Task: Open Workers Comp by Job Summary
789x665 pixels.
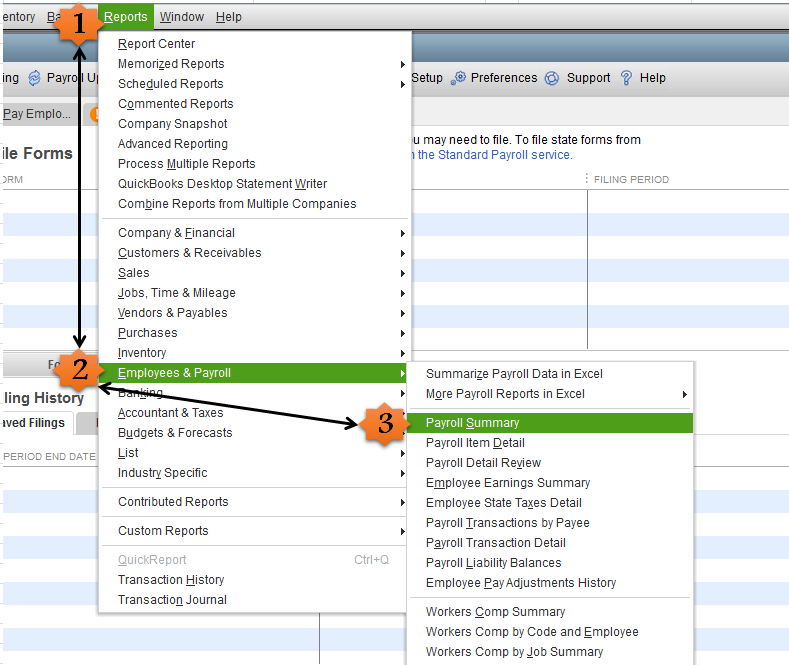Action: click(514, 652)
